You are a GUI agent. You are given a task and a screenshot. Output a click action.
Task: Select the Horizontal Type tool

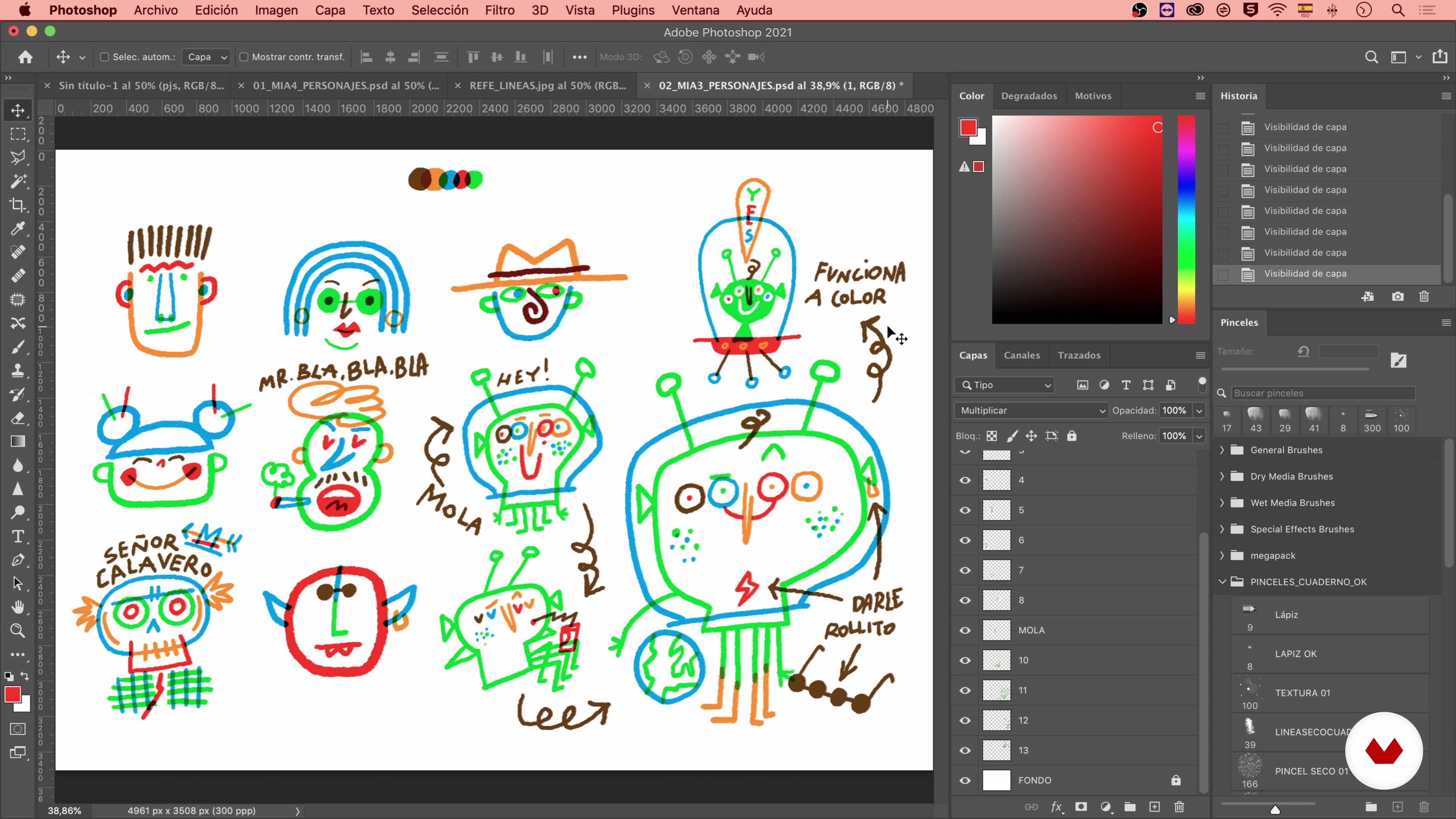(17, 536)
